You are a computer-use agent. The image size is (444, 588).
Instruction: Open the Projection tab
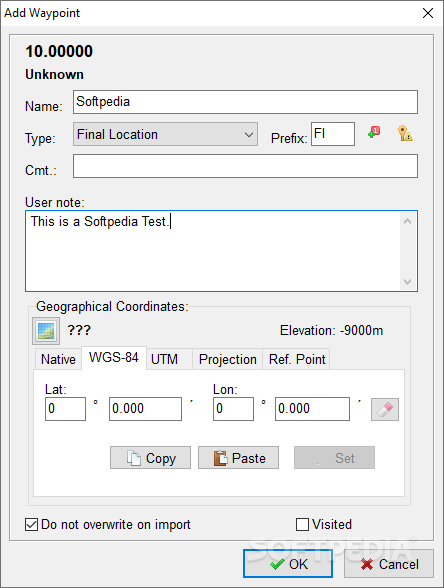(228, 359)
